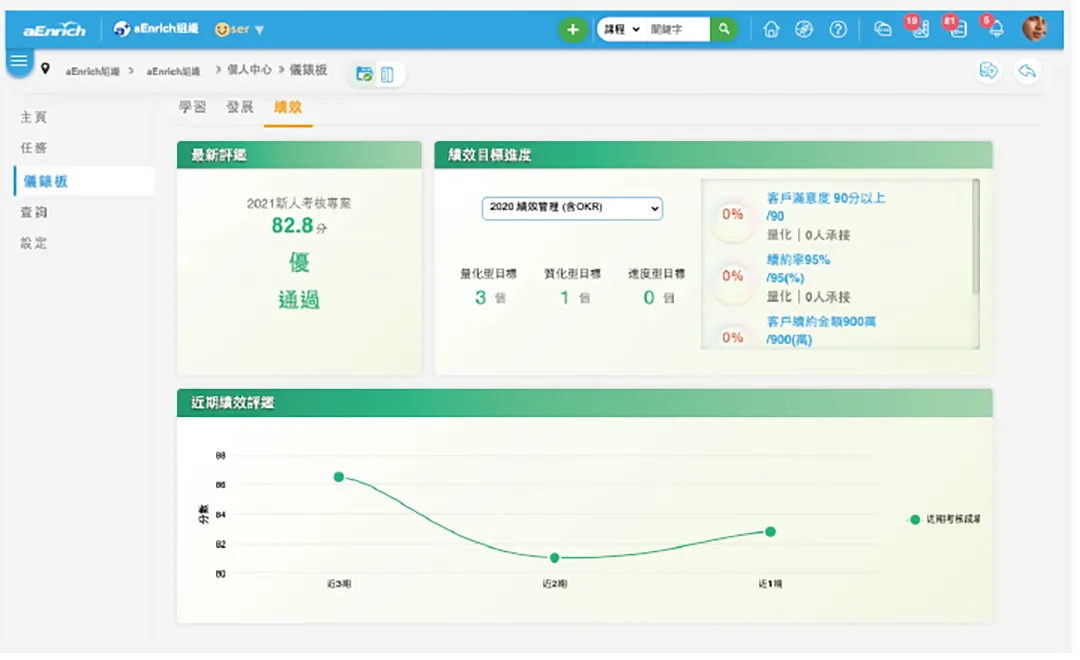The image size is (1080, 660).
Task: Open the 客戶滿意度 90分以上 goal link
Action: point(825,198)
